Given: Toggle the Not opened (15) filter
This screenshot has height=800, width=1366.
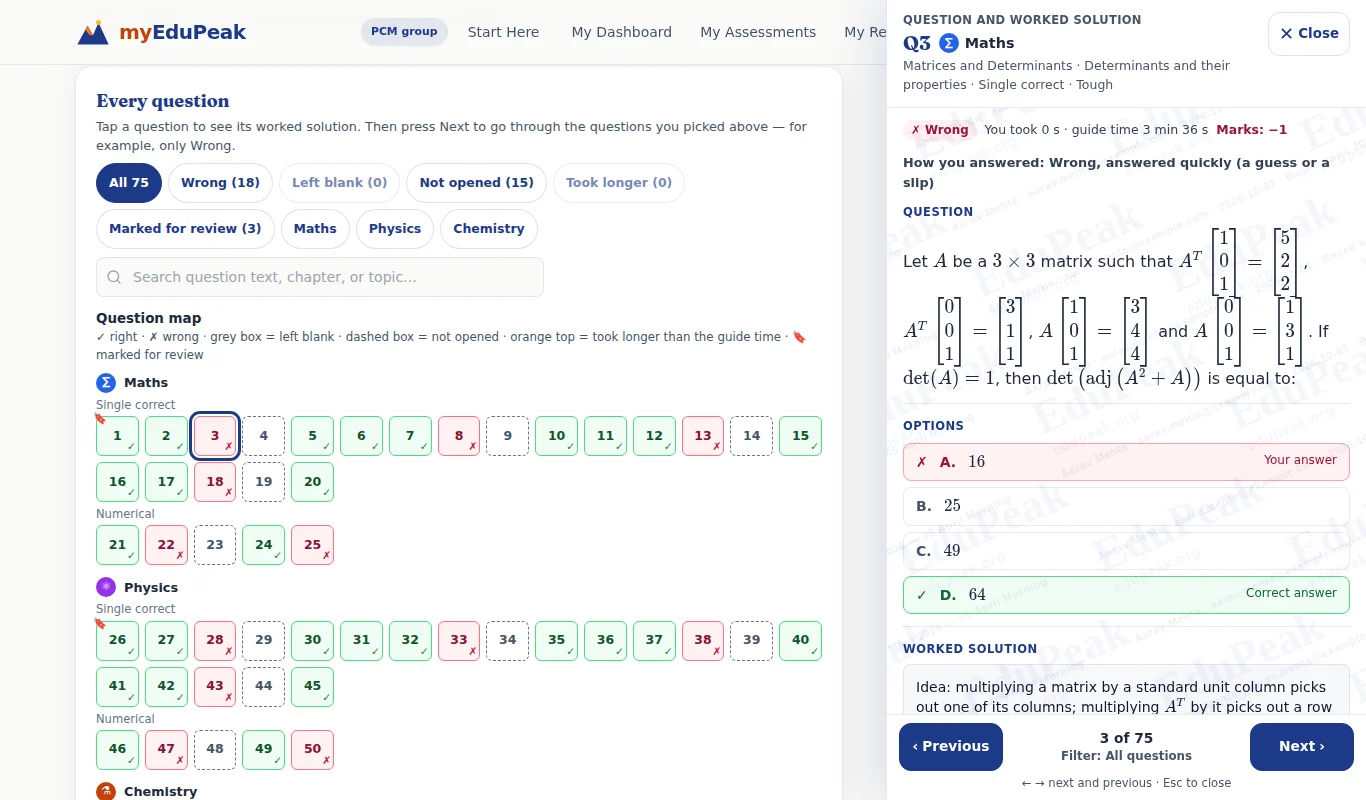Looking at the screenshot, I should point(476,183).
